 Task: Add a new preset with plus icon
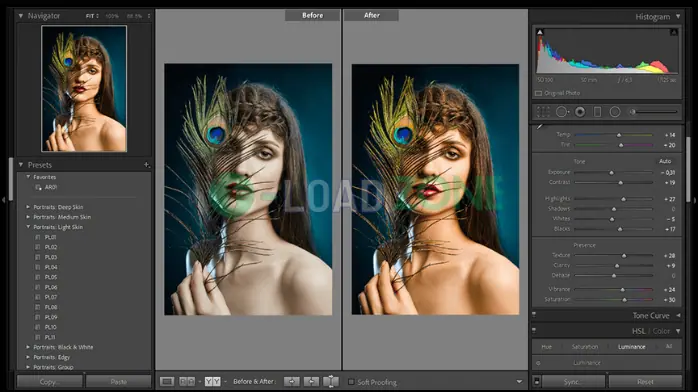point(146,165)
